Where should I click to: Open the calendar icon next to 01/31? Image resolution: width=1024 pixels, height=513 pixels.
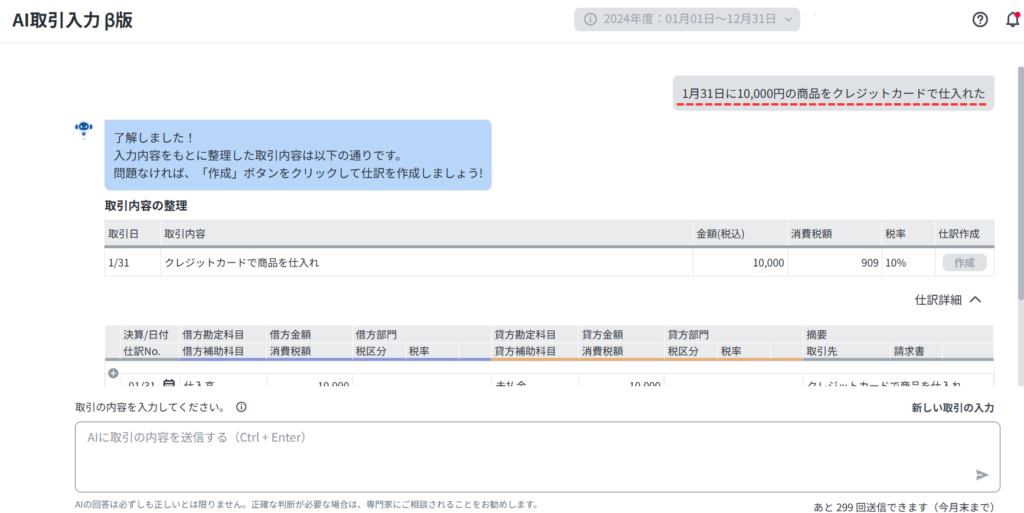pos(168,385)
